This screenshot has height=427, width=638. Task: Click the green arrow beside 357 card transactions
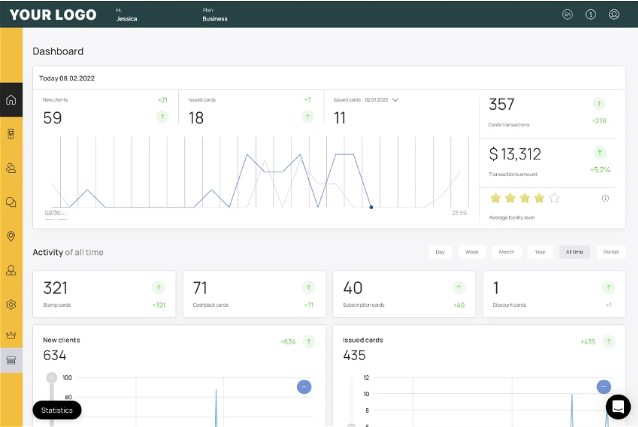click(599, 104)
